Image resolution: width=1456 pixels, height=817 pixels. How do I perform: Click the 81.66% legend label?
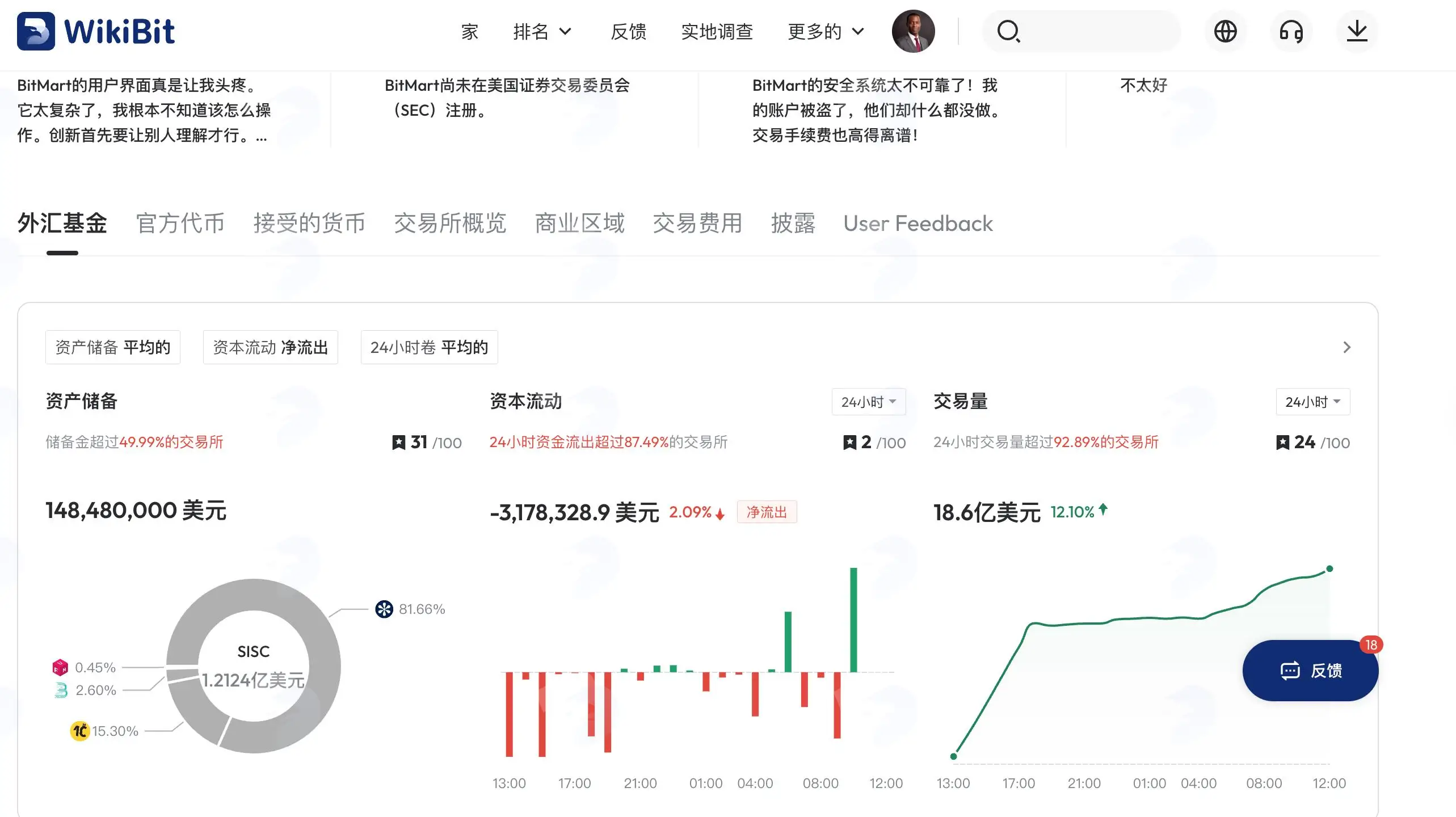point(422,609)
